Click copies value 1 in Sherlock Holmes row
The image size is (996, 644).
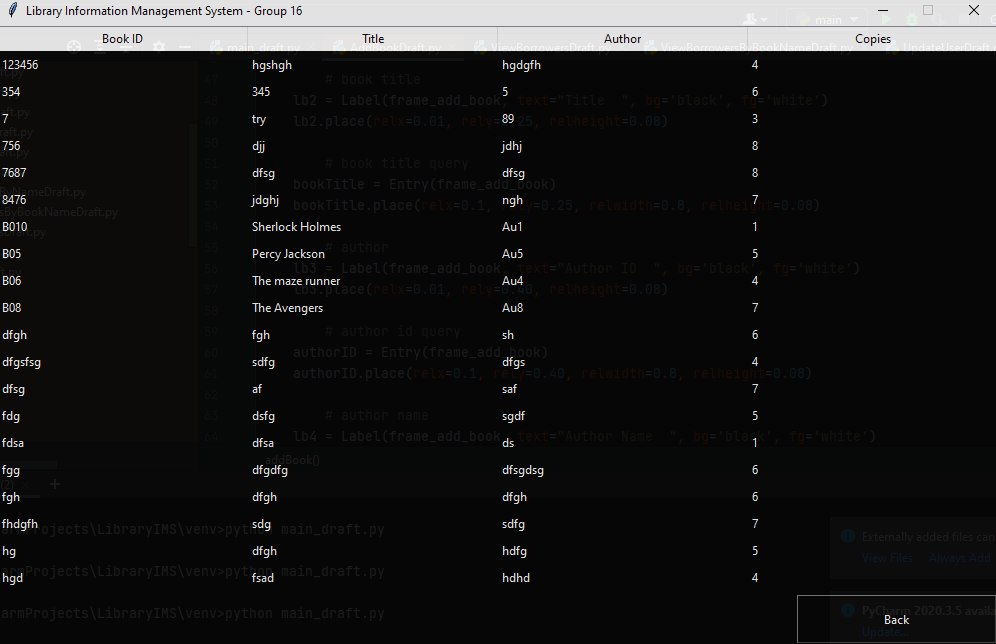(755, 227)
